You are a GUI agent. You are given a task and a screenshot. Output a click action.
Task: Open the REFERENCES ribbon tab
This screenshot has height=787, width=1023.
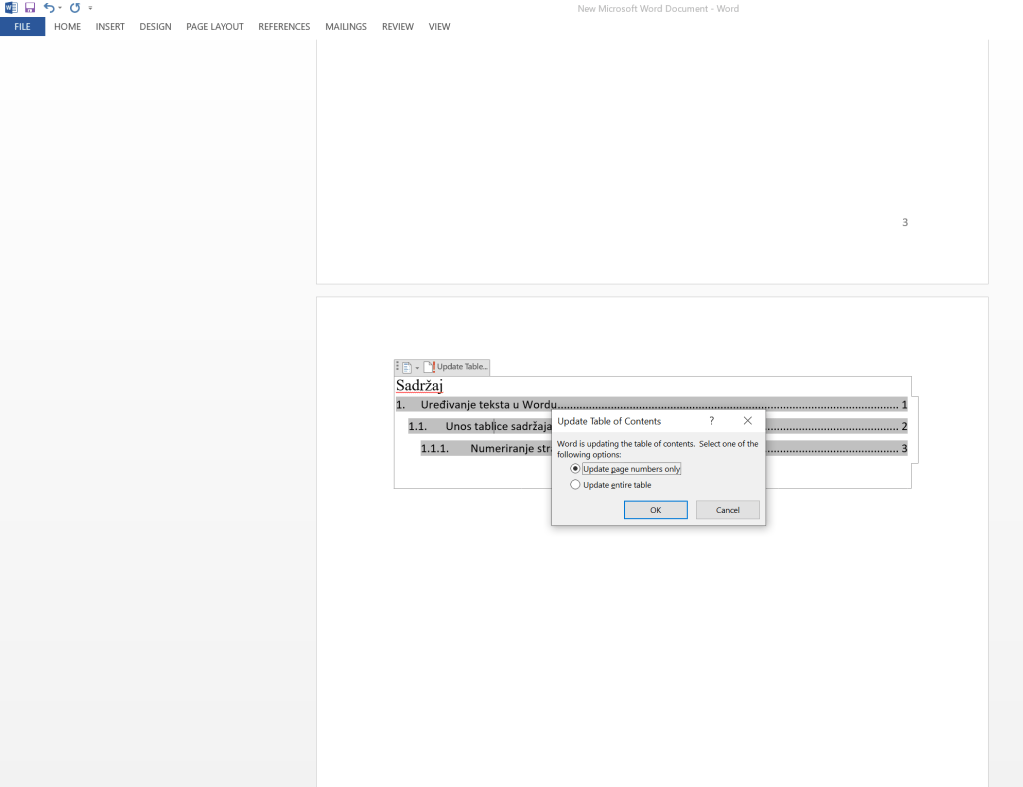point(284,27)
